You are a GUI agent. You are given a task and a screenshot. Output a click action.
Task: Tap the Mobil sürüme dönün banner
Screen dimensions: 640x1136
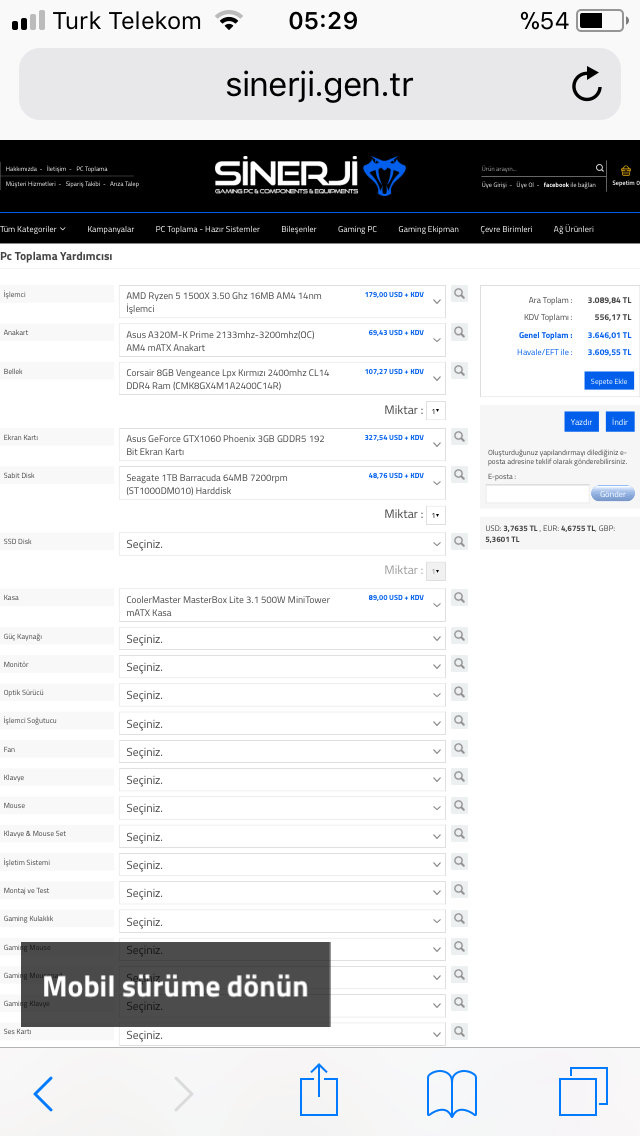175,985
